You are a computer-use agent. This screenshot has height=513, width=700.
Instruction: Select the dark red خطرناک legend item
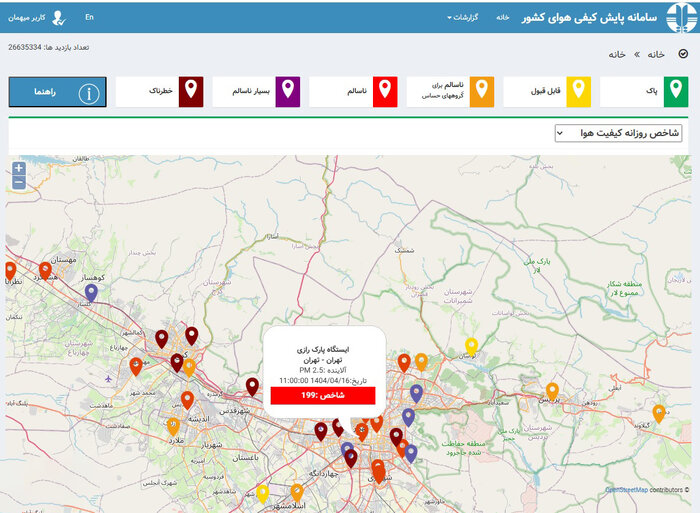coord(190,91)
